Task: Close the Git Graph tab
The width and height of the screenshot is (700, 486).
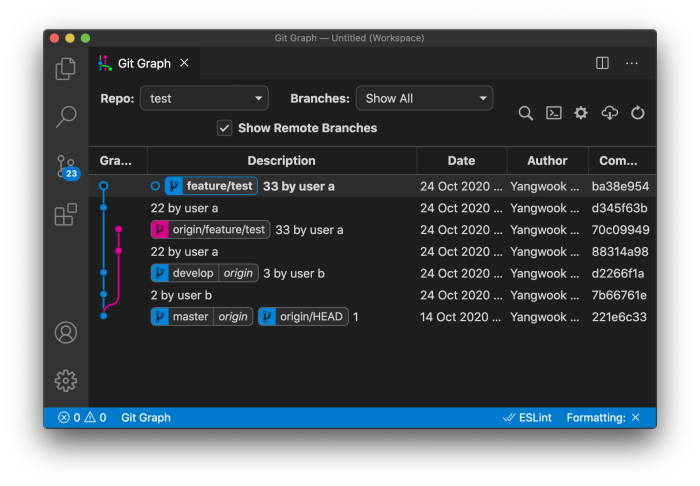Action: (x=184, y=63)
